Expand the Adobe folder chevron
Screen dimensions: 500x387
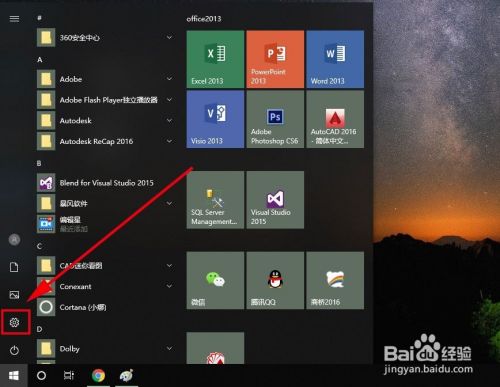(169, 79)
